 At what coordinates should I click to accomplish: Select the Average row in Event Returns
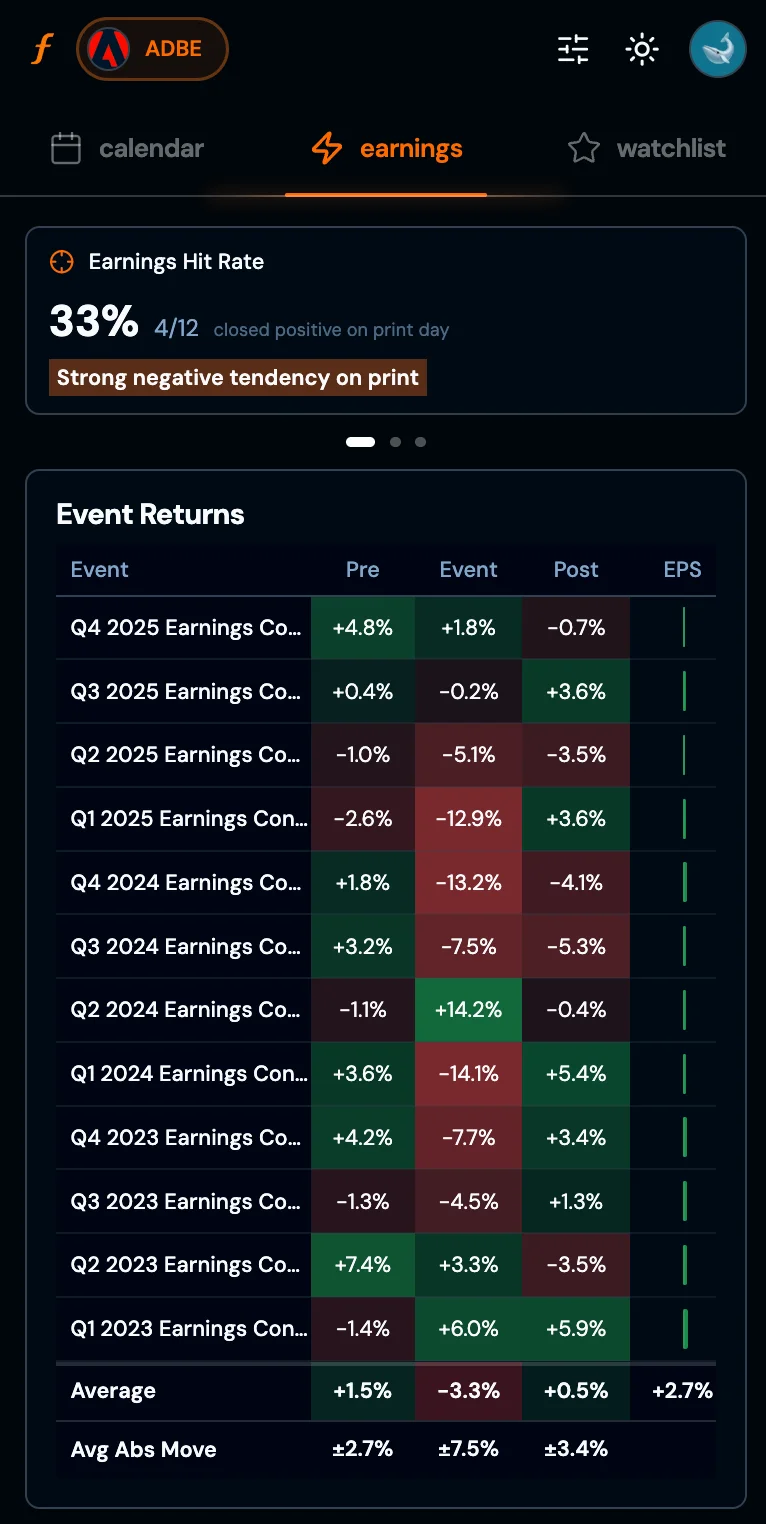click(x=113, y=1390)
